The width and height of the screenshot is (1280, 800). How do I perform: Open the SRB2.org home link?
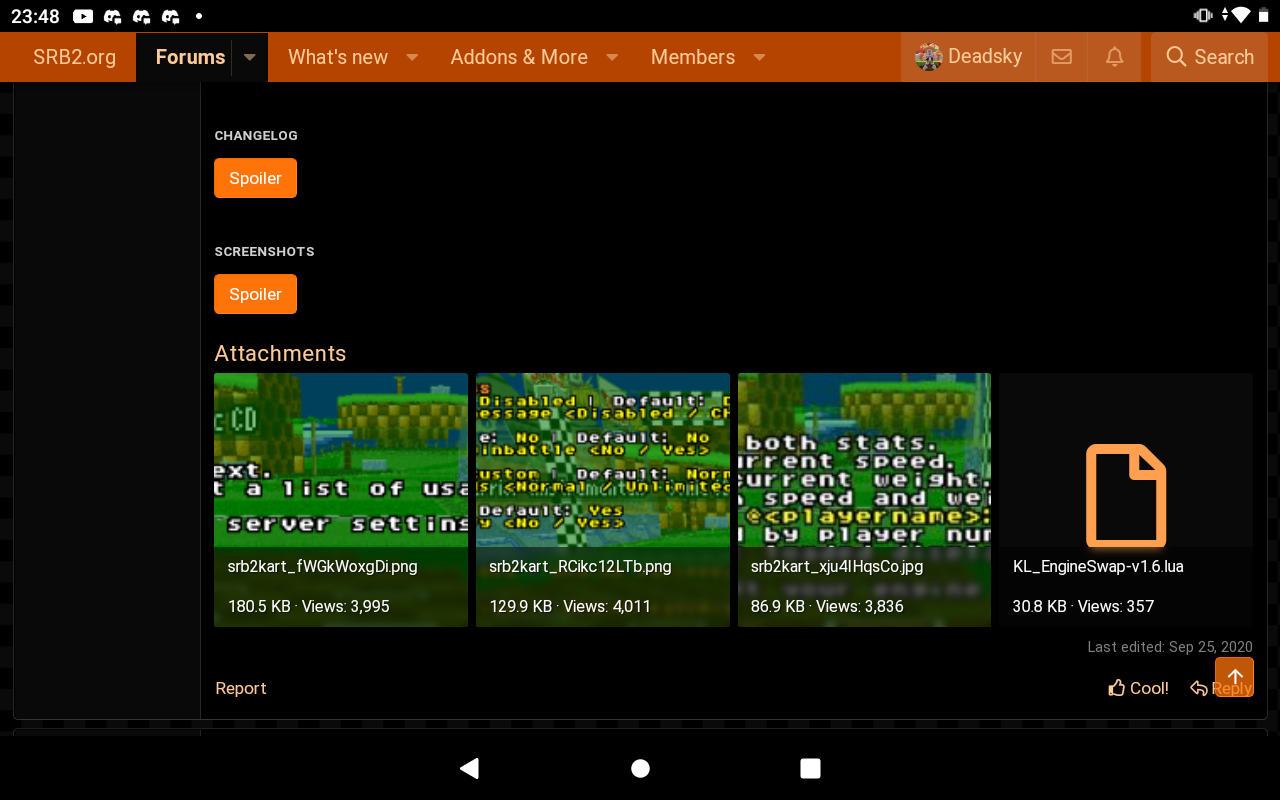click(x=74, y=57)
